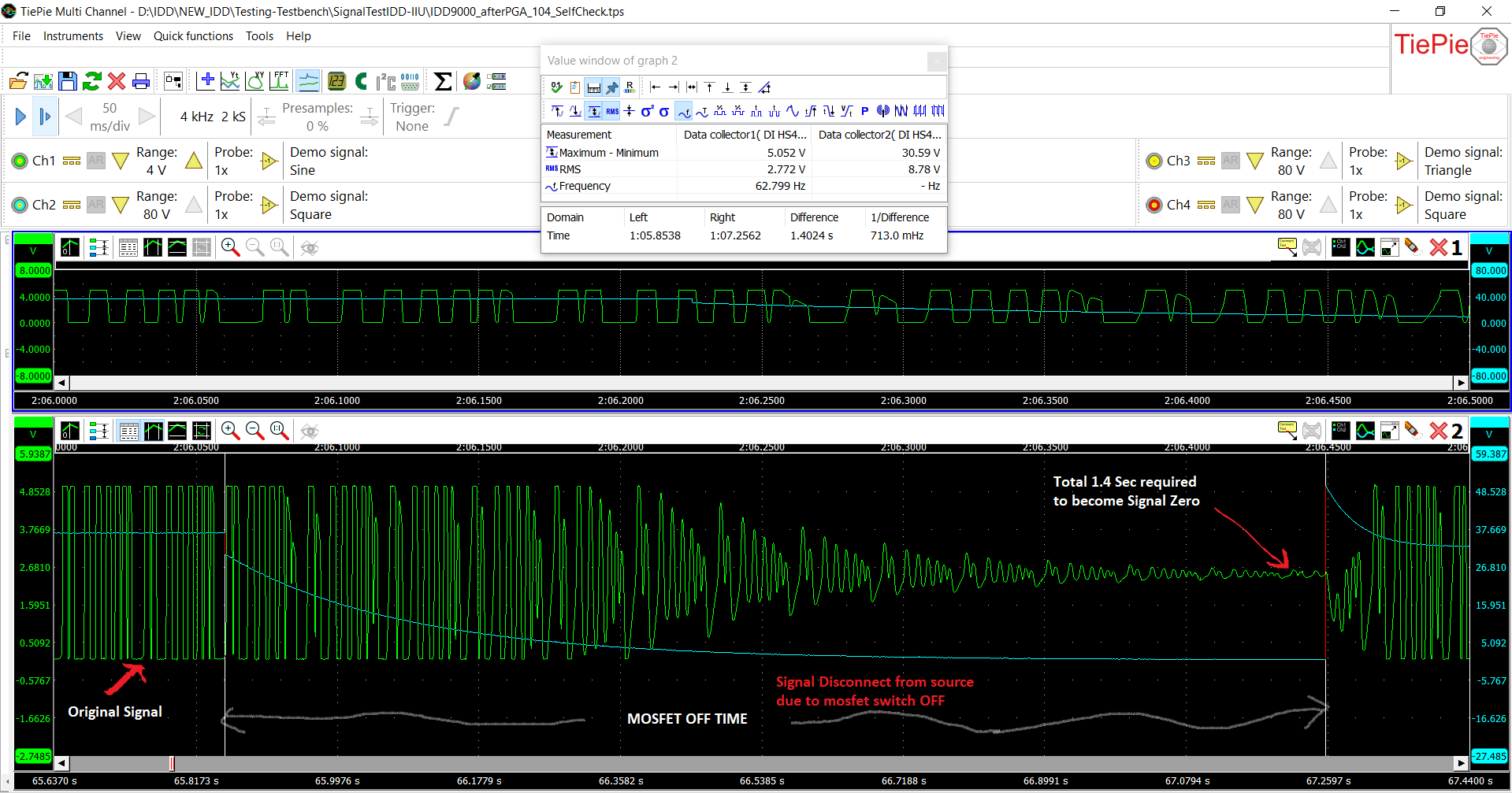Click the red X delete icon in main toolbar
Image resolution: width=1512 pixels, height=793 pixels.
coord(117,81)
